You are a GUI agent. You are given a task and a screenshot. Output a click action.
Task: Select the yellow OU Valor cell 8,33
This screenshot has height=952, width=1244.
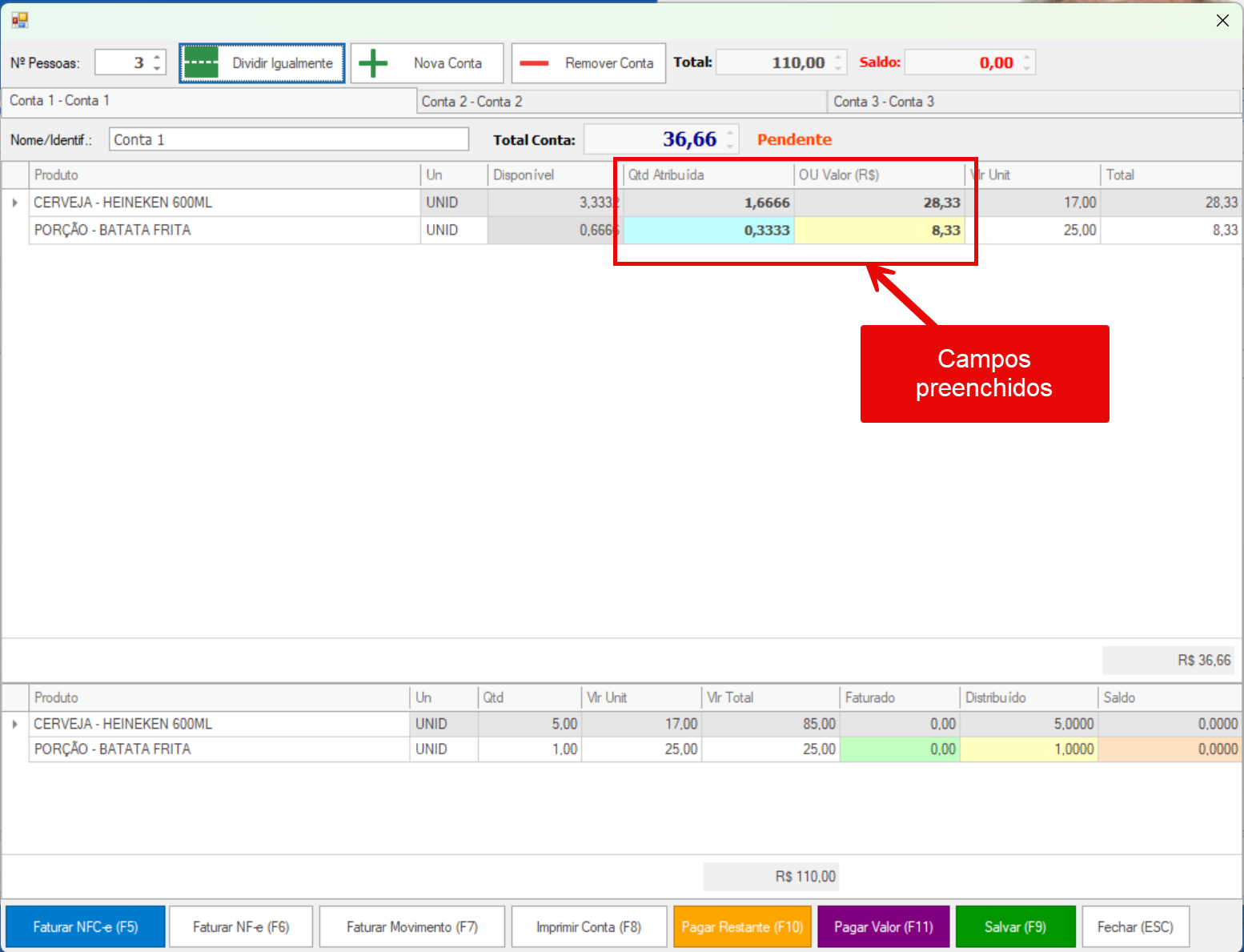(879, 231)
